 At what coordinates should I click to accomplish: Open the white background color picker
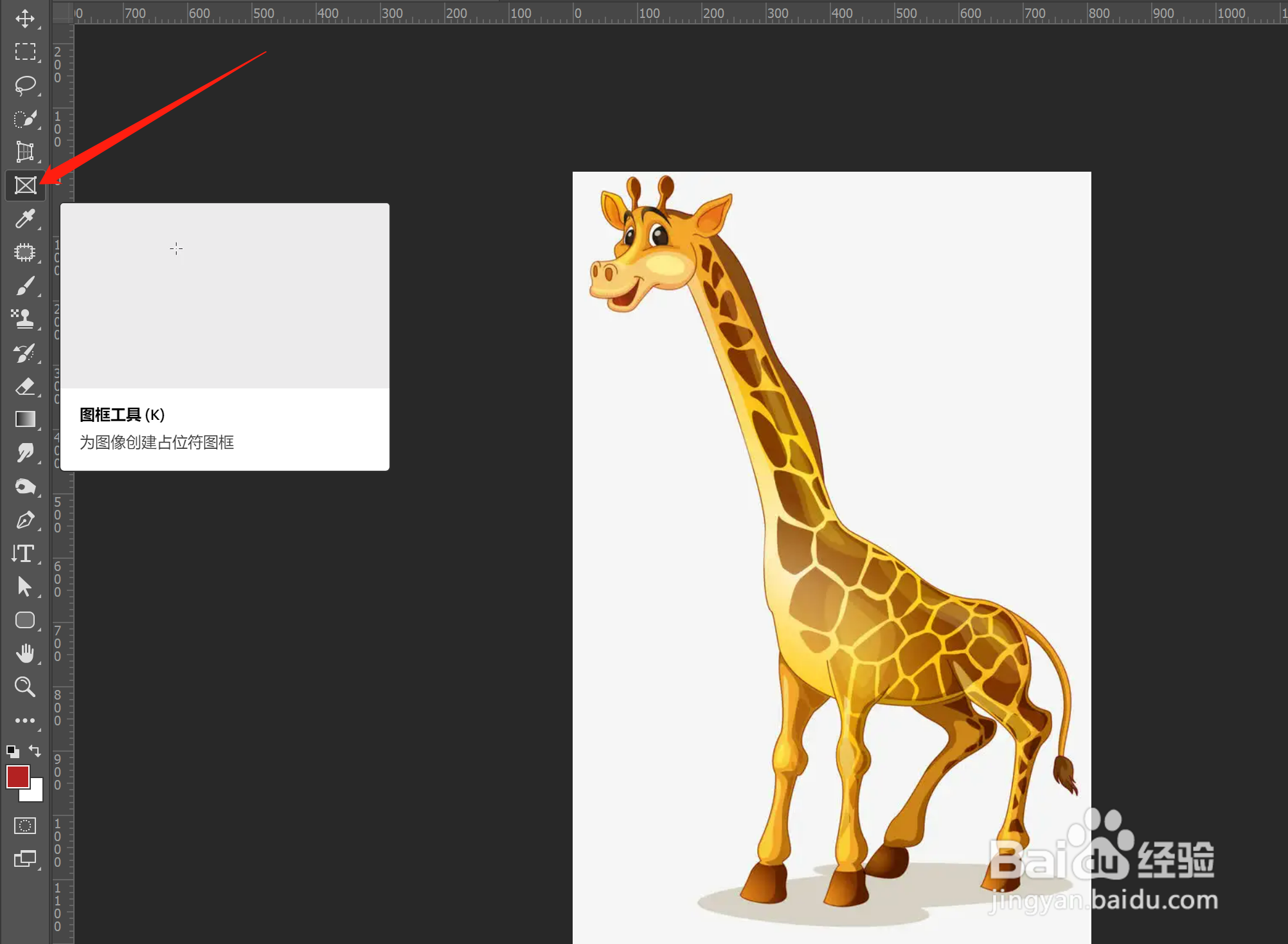pyautogui.click(x=35, y=794)
